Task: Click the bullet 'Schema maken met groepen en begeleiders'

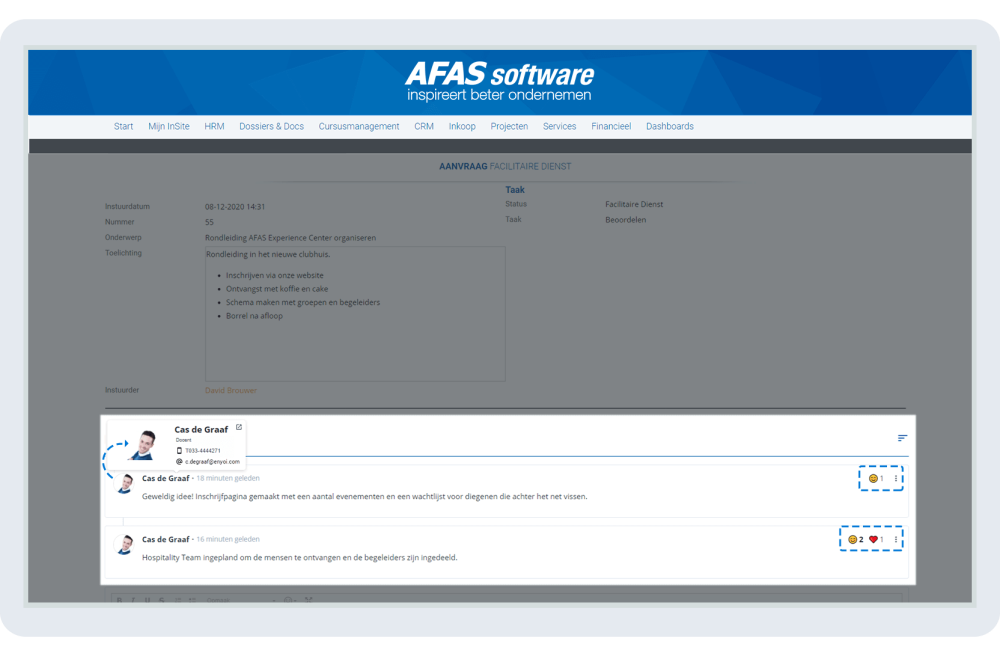Action: pyautogui.click(x=303, y=303)
